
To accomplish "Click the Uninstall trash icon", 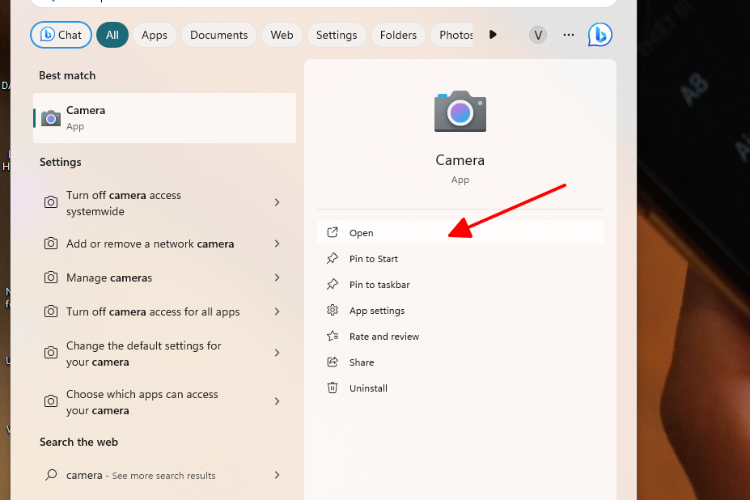I will pyautogui.click(x=332, y=388).
